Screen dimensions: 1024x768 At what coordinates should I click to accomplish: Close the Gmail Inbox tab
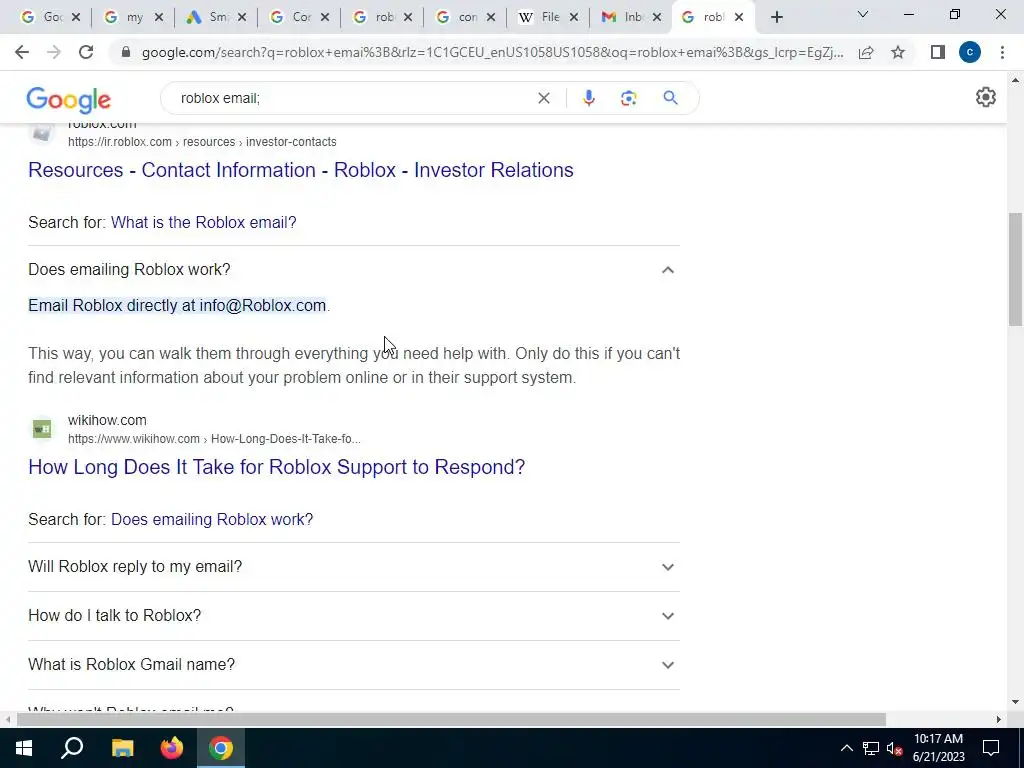click(657, 18)
